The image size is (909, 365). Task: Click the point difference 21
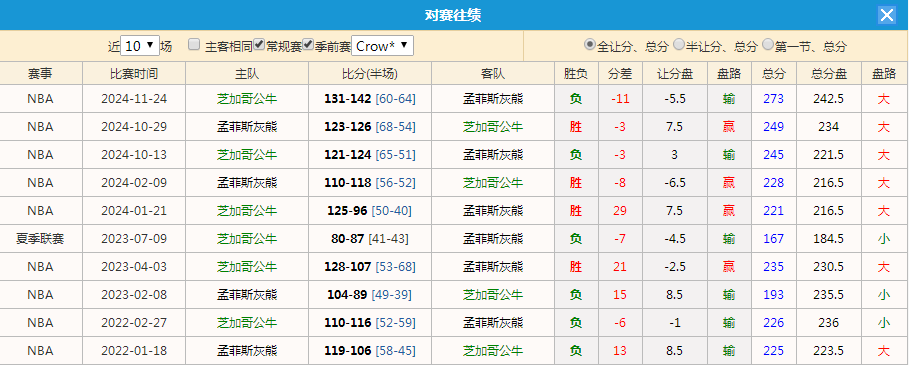620,267
